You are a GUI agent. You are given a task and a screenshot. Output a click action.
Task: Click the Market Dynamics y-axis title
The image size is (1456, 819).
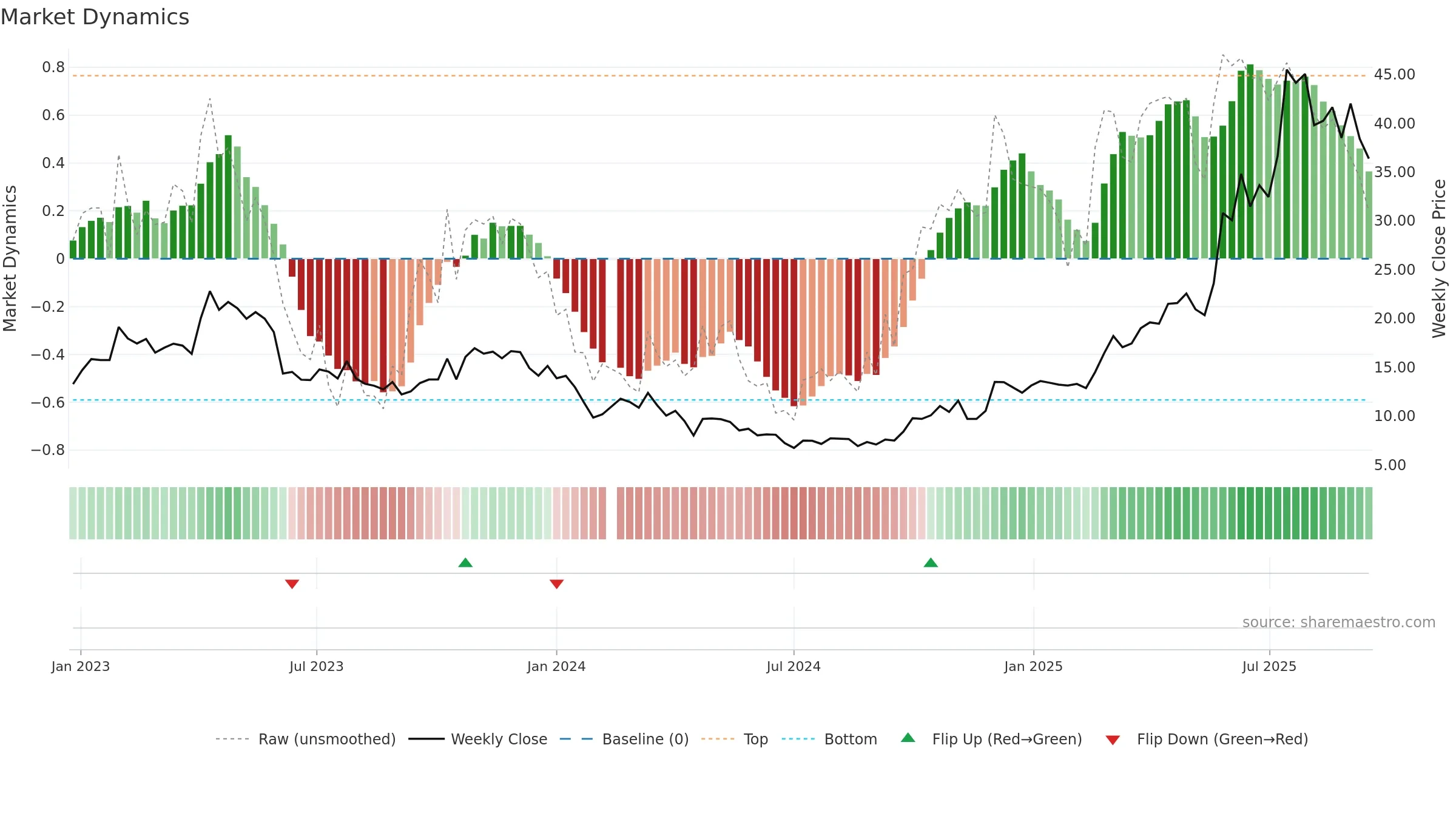[10, 258]
